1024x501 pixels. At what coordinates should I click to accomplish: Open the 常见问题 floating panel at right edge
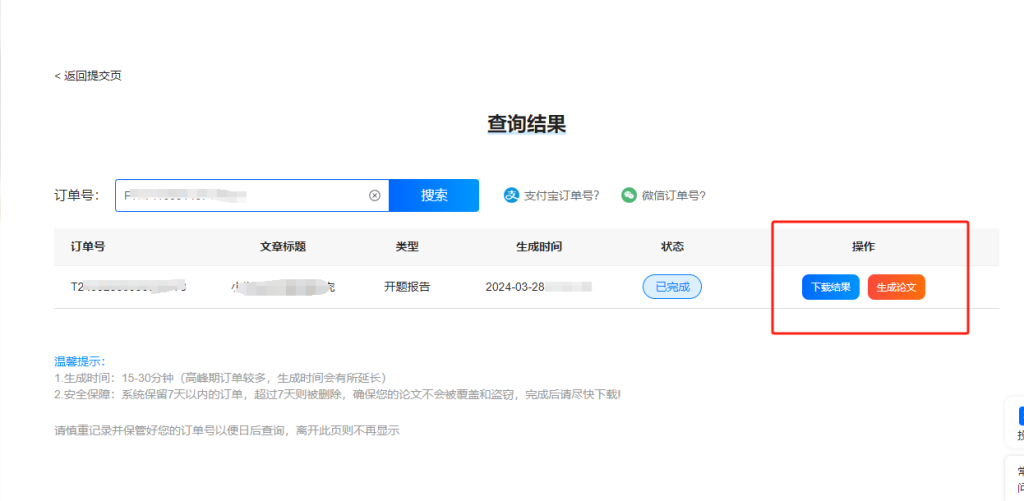coord(1018,478)
